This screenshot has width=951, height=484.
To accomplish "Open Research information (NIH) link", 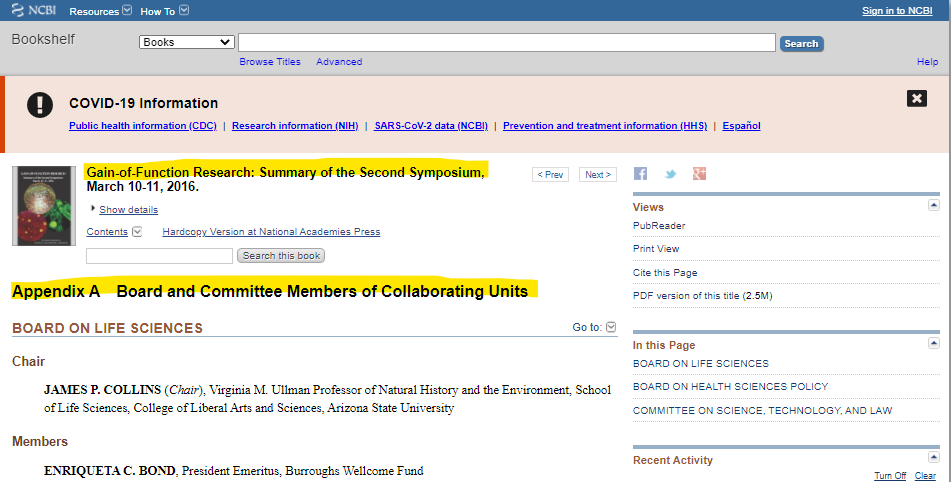I will coord(295,126).
